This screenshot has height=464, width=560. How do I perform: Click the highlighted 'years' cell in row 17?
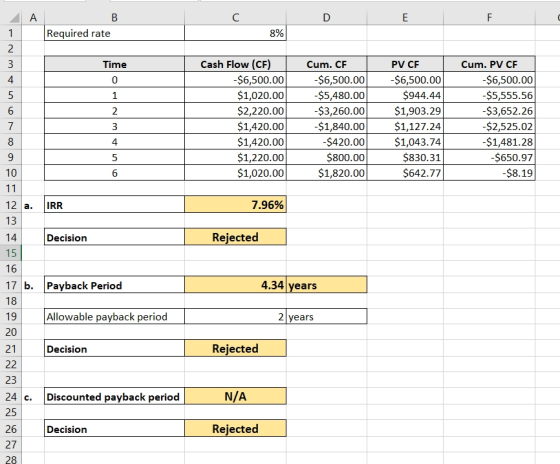click(x=326, y=285)
